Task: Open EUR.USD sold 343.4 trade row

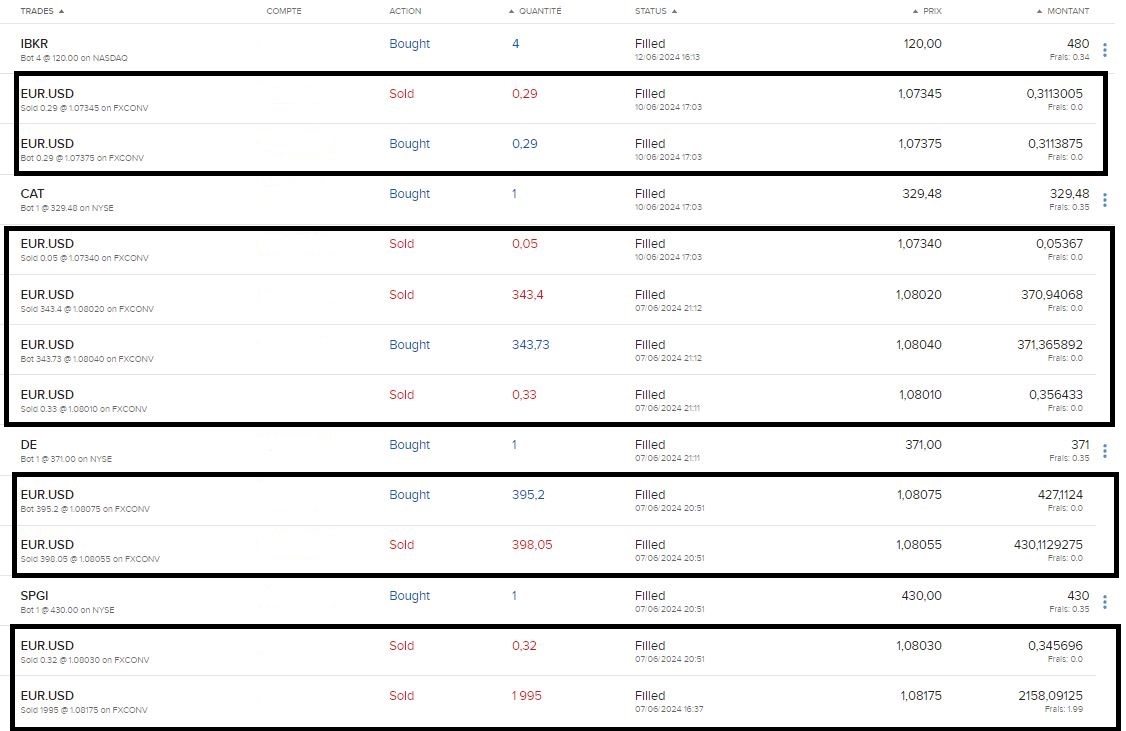Action: tap(557, 300)
